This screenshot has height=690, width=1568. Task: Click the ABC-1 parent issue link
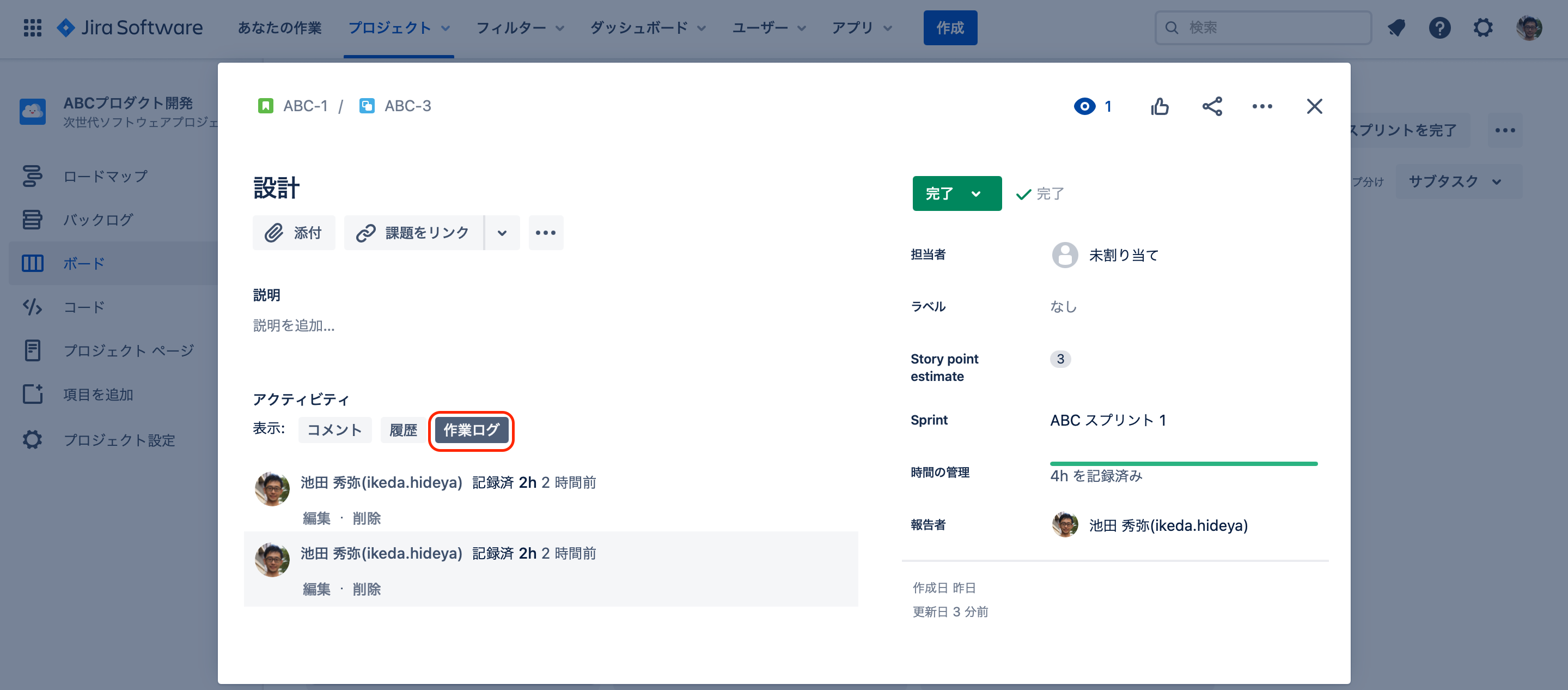305,106
